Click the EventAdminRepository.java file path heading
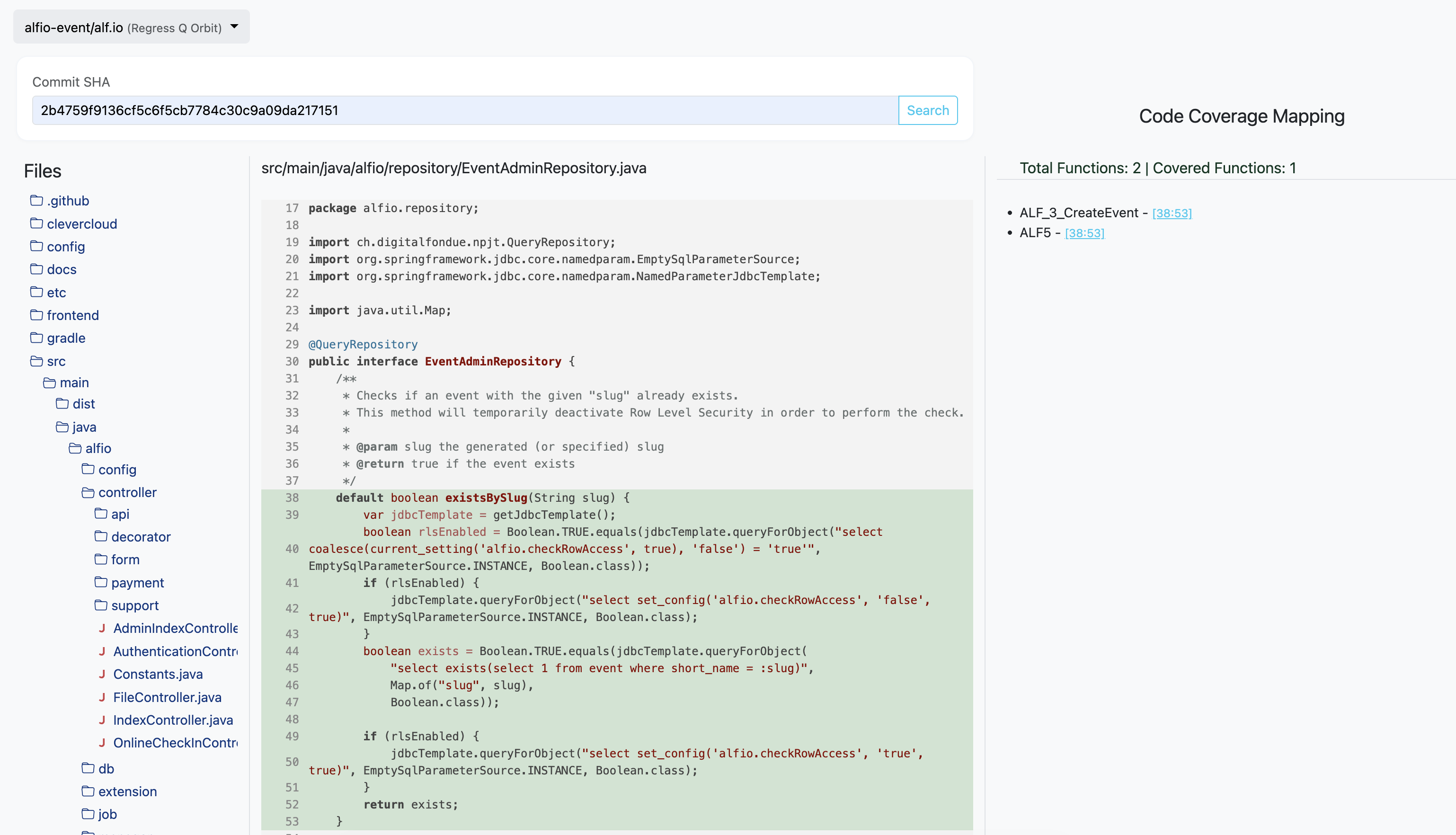The image size is (1456, 835). (x=453, y=168)
